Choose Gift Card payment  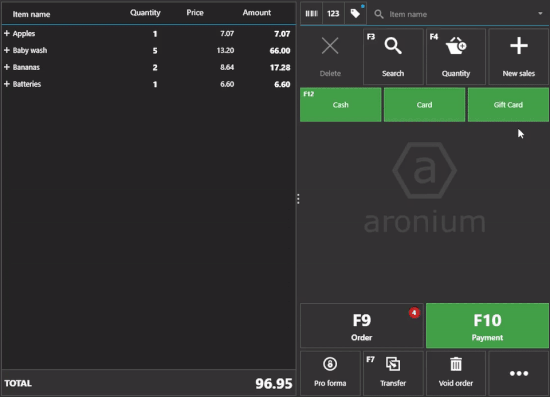pos(508,105)
